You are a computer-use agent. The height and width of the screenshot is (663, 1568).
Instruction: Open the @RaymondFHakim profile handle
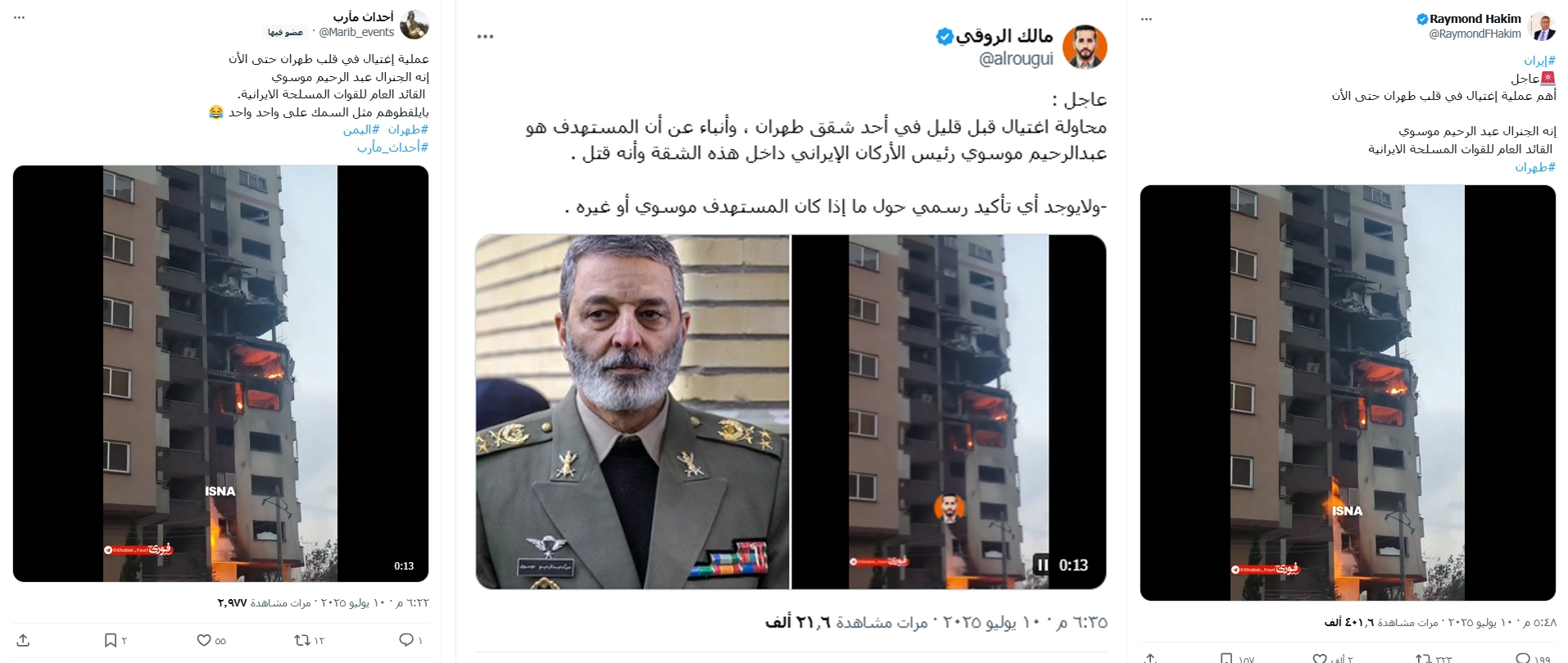(x=1475, y=34)
